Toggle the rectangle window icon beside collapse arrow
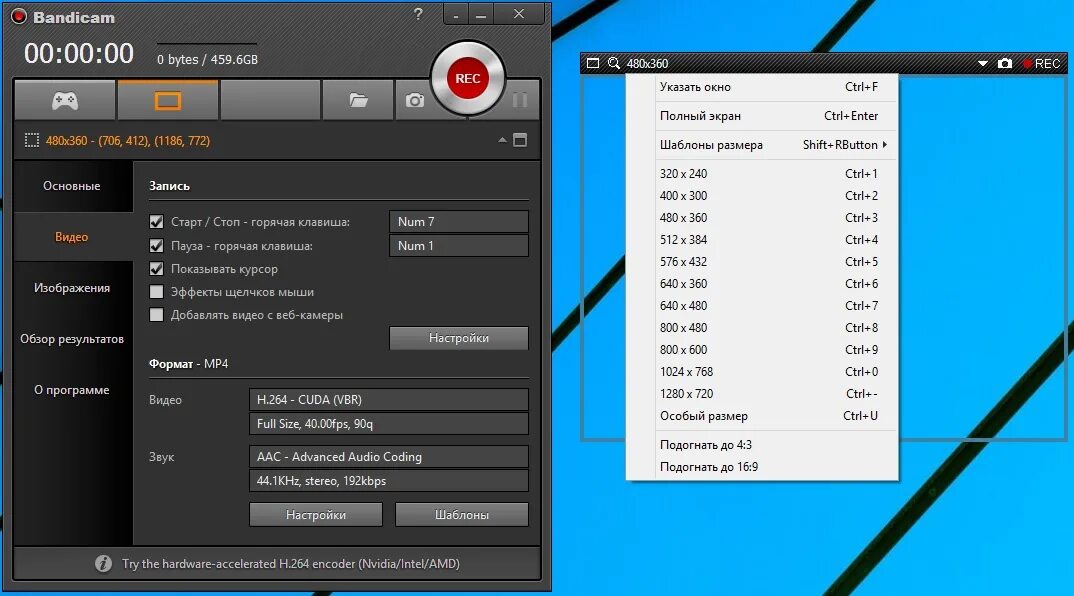Image resolution: width=1074 pixels, height=596 pixels. (x=520, y=140)
